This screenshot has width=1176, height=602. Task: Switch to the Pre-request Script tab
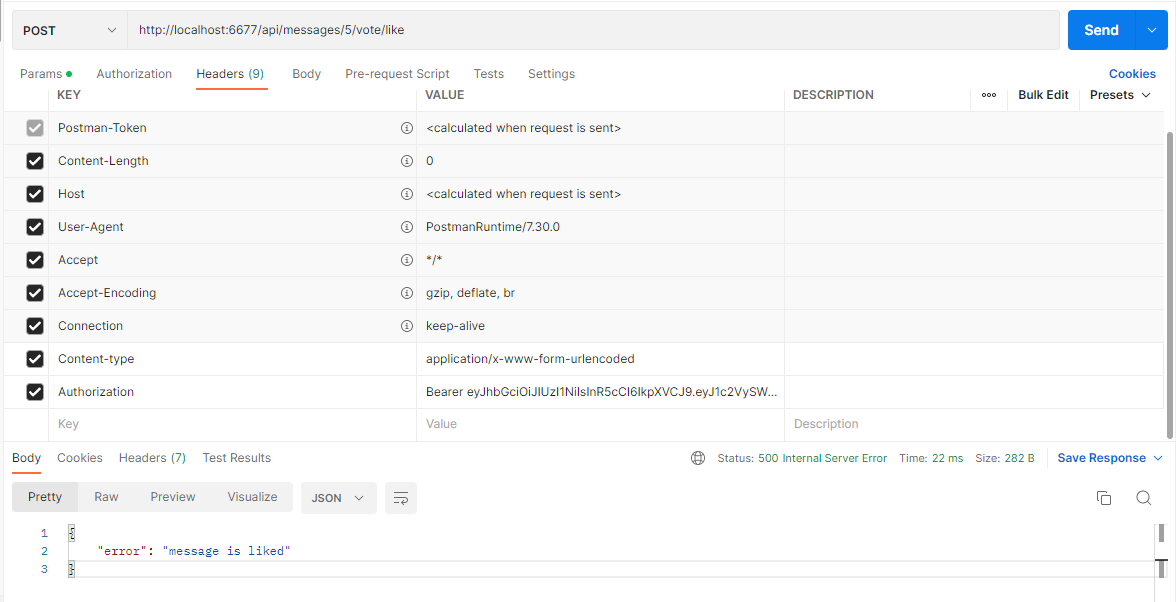398,73
